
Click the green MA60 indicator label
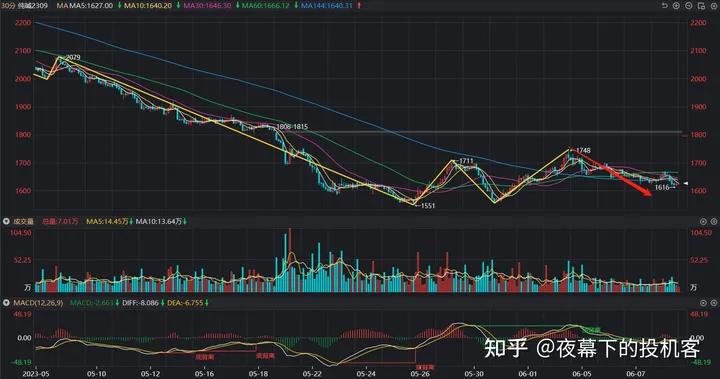tap(266, 6)
